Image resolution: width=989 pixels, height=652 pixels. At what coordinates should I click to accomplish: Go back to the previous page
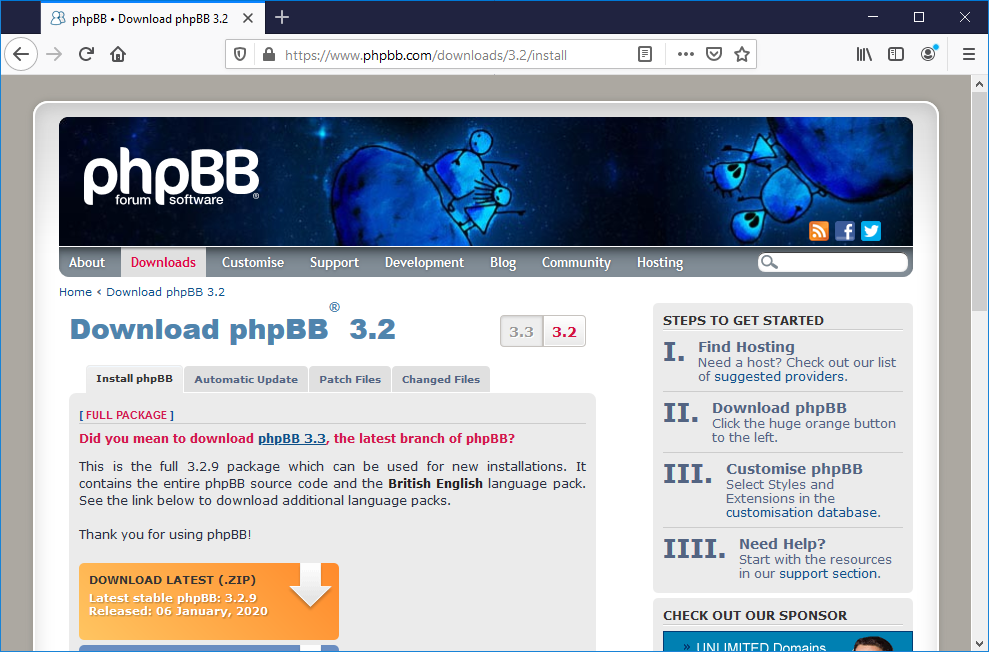21,54
